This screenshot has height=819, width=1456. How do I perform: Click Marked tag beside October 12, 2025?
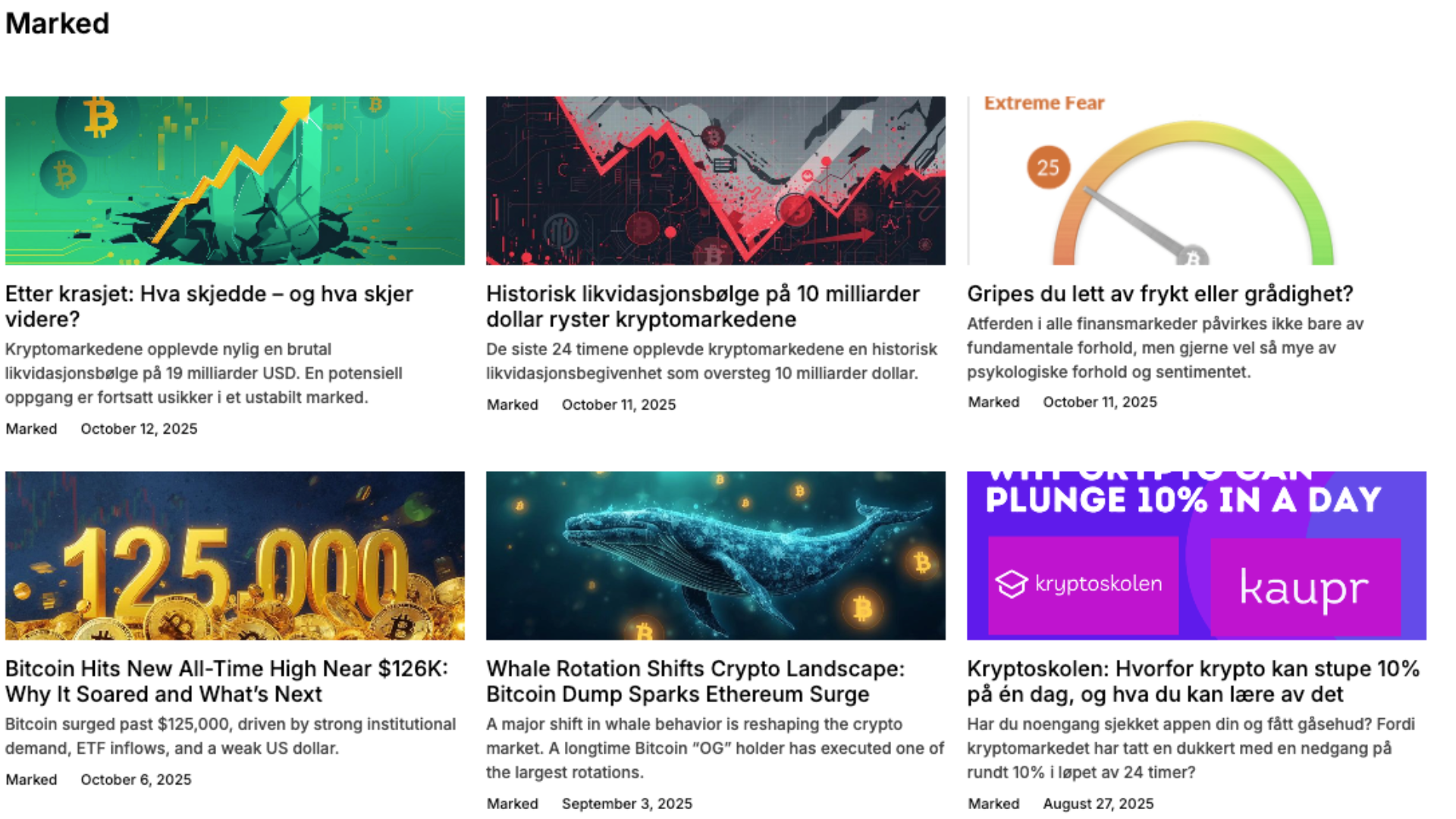click(31, 428)
